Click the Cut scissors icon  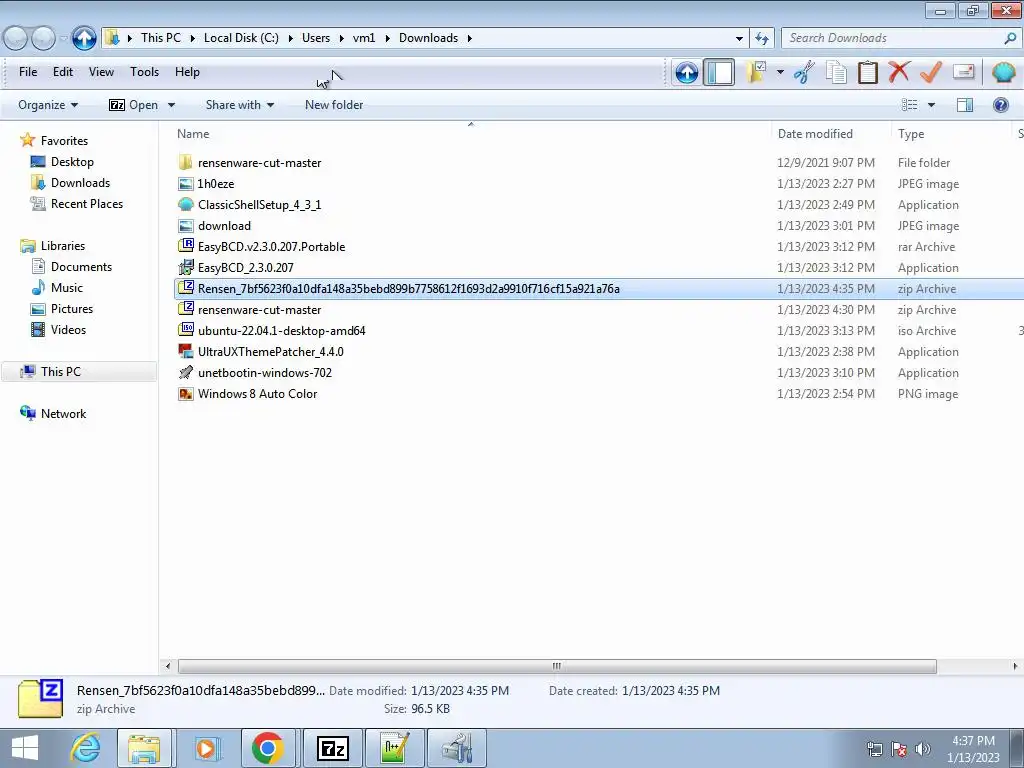point(805,72)
